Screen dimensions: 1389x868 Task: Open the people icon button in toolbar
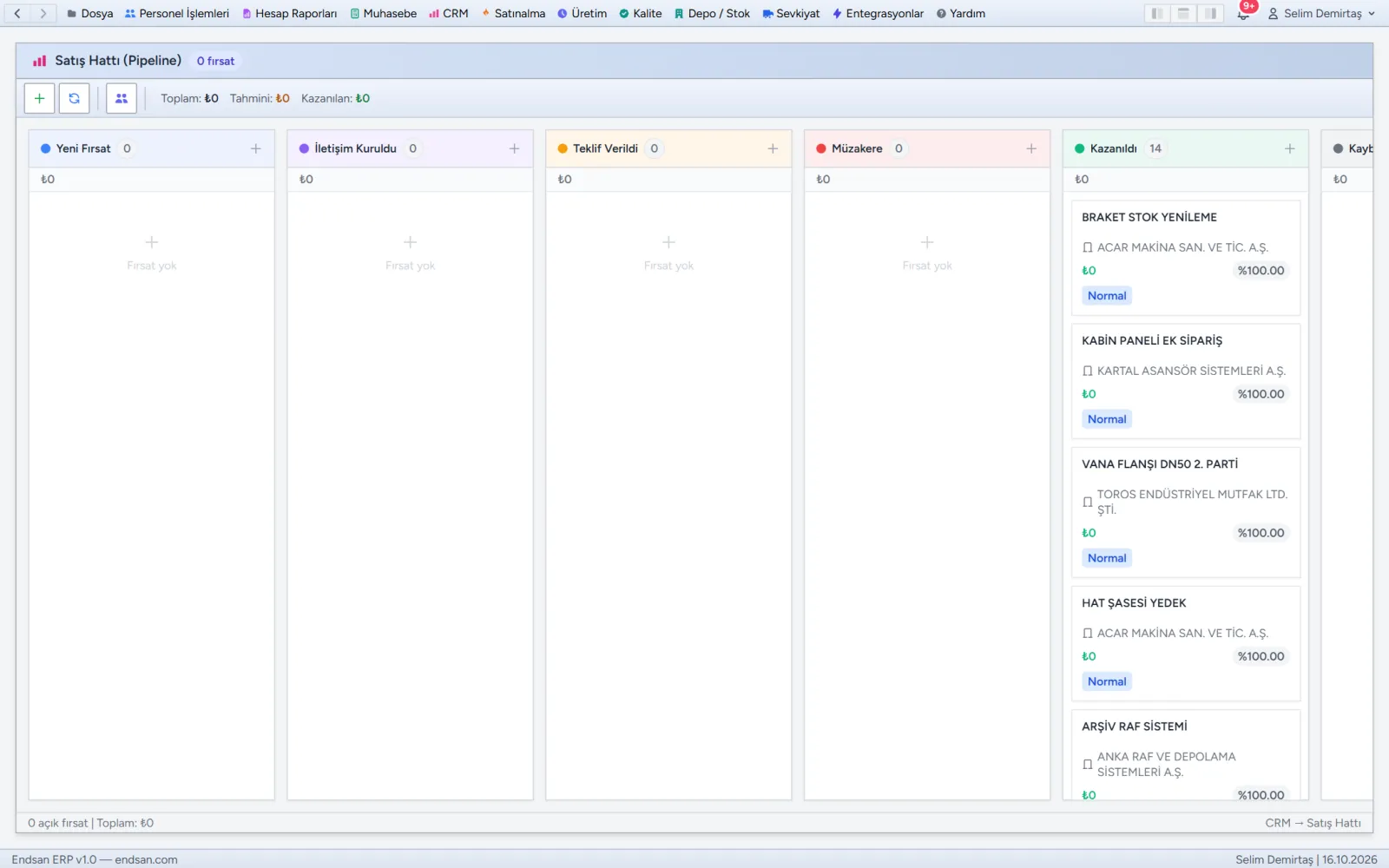pyautogui.click(x=122, y=99)
